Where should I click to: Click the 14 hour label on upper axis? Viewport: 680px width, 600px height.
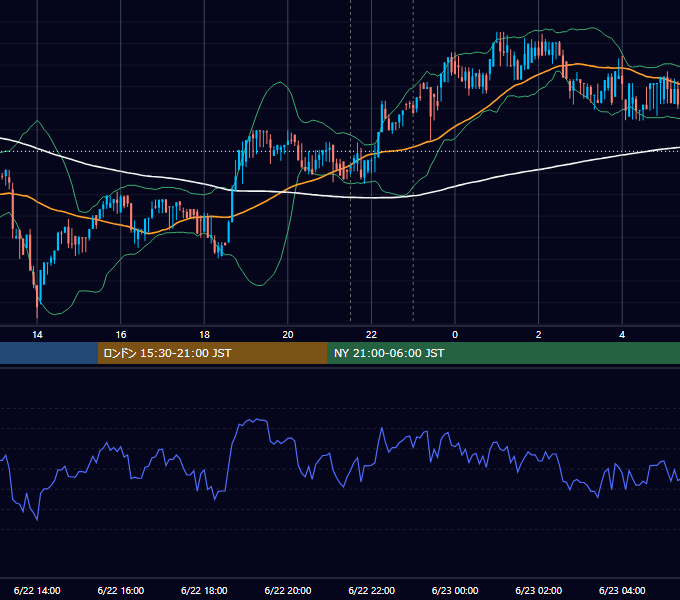coord(37,335)
